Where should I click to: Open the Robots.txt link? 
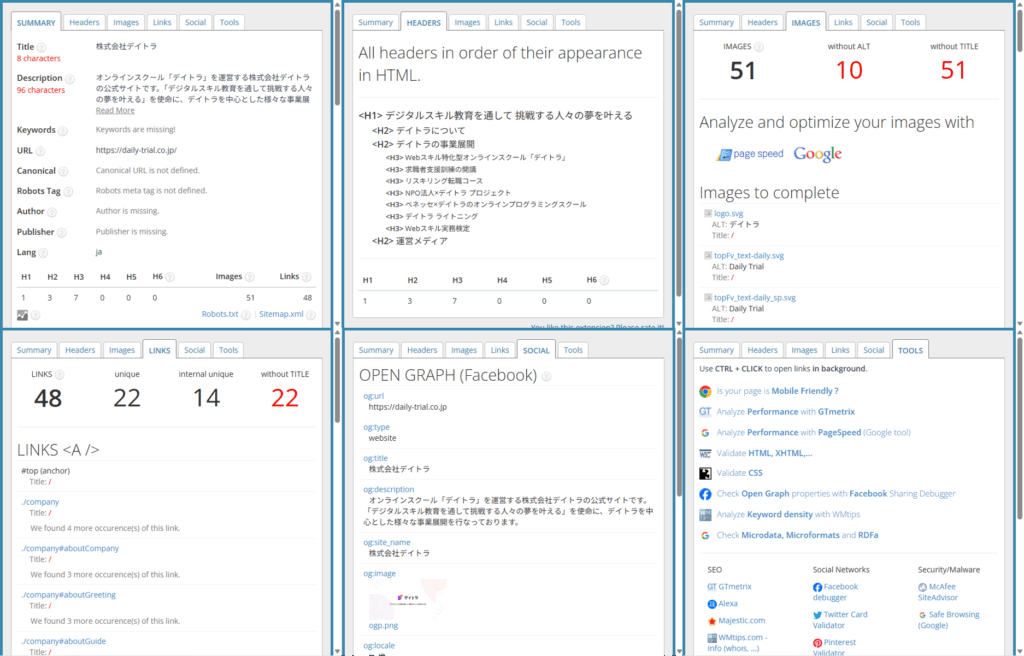[219, 314]
